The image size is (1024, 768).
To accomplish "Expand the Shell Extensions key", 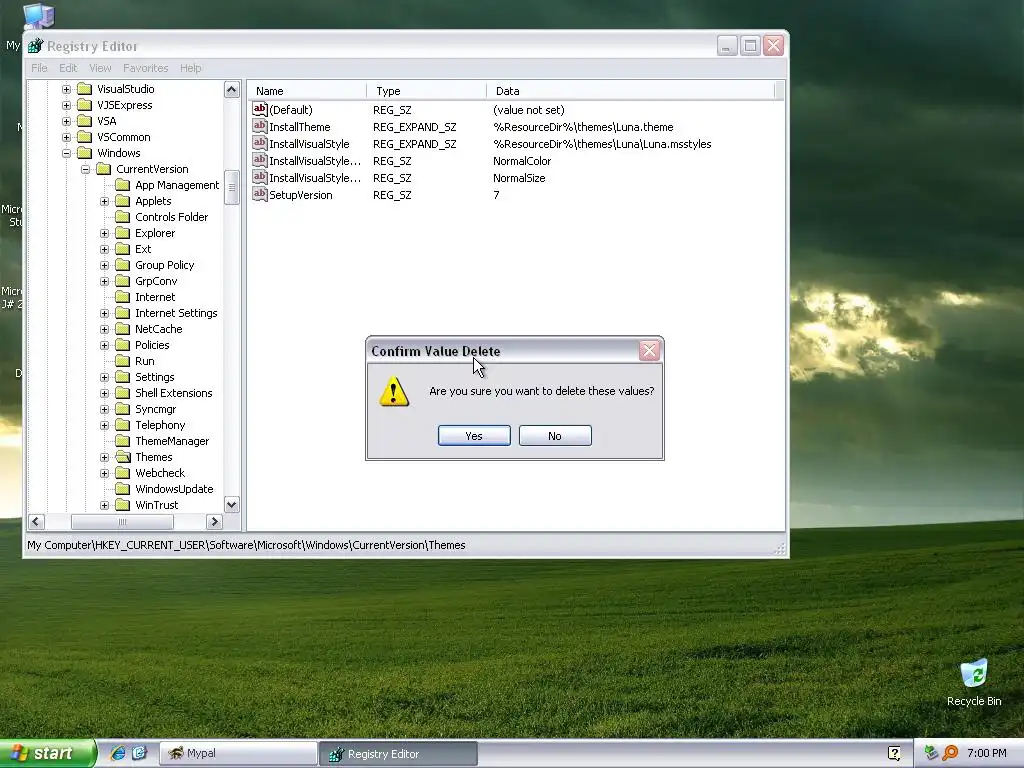I will click(104, 393).
